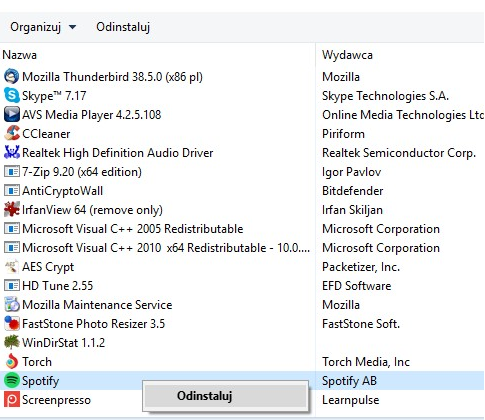Select the Torch program name
Viewport: 485px width, 420px height.
37,362
